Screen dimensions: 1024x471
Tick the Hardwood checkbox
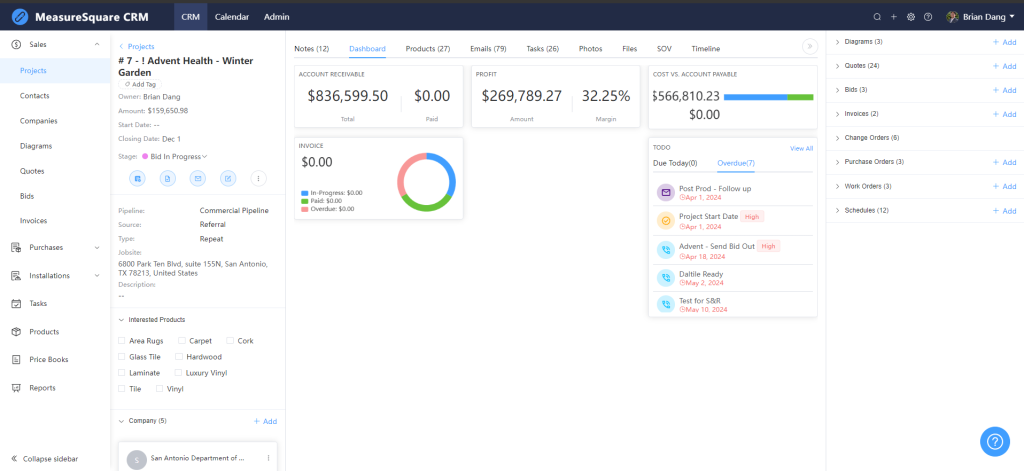tap(180, 357)
